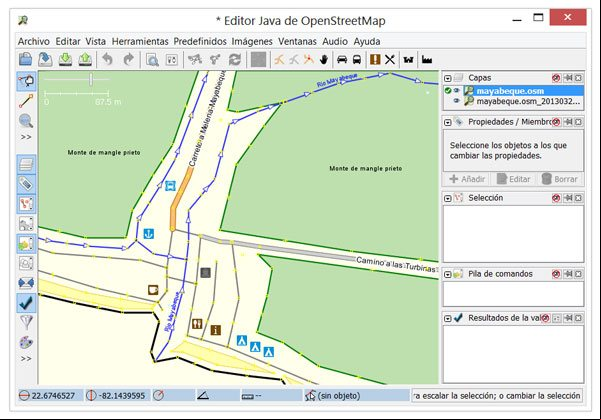Open a file with the folder icon
The image size is (601, 420).
26,60
